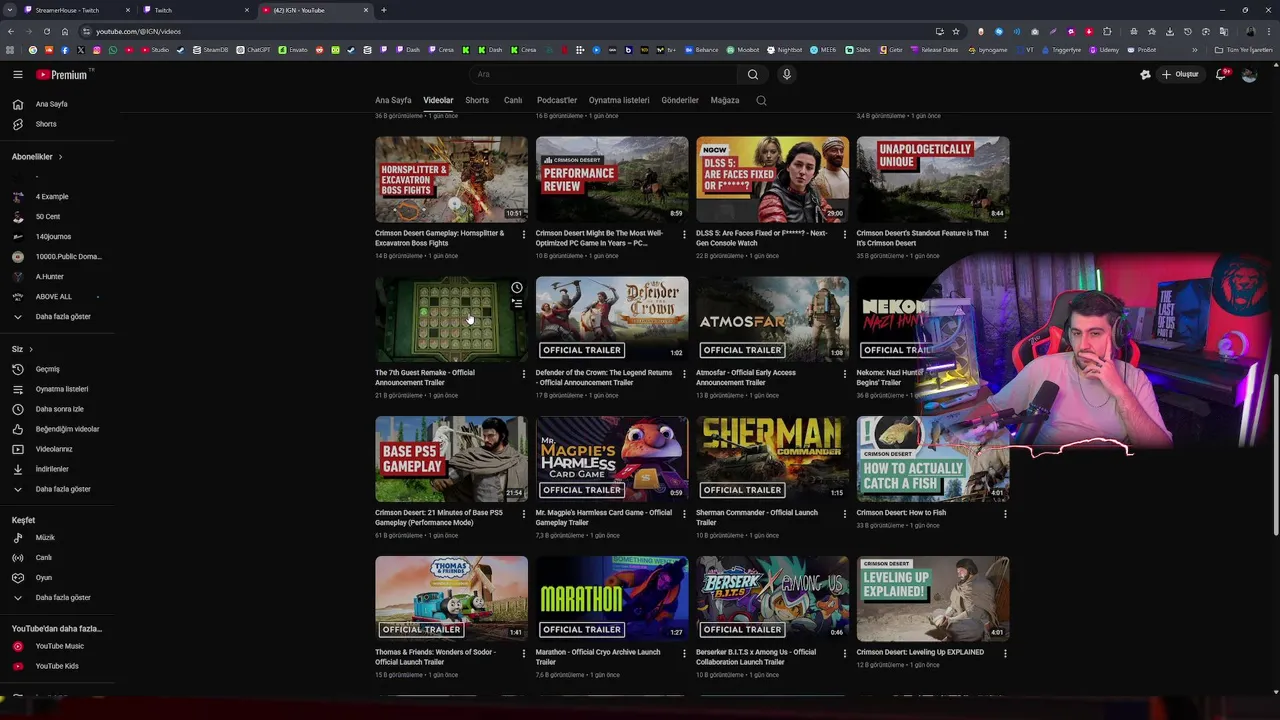Open Beğendiğim videolar in the sidebar

(67, 429)
